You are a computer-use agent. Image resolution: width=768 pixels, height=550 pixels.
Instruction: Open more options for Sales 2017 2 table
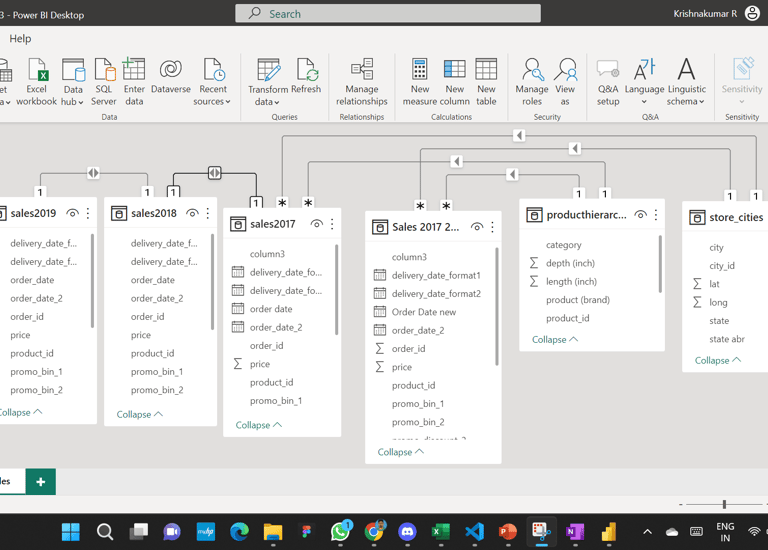point(492,227)
